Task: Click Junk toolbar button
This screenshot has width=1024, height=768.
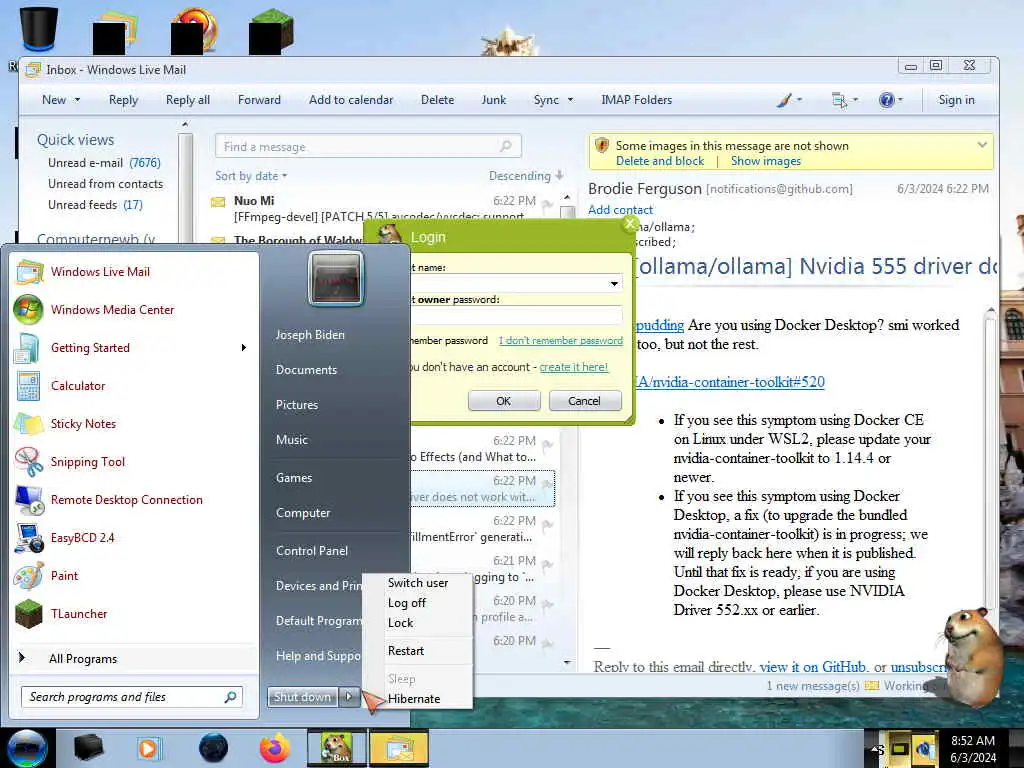Action: tap(494, 100)
